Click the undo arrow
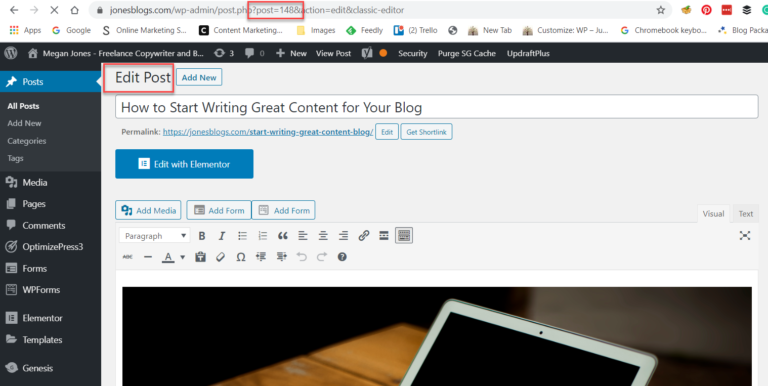Image resolution: width=768 pixels, height=386 pixels. click(x=302, y=257)
